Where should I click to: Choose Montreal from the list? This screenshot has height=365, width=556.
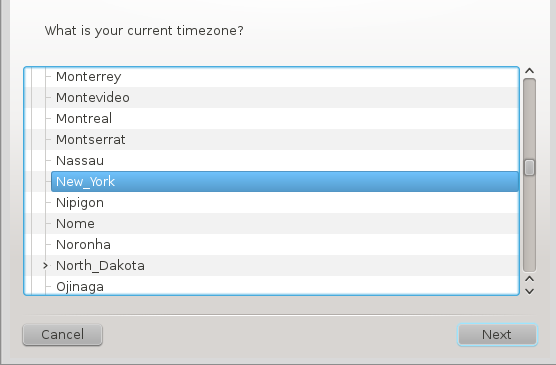pyautogui.click(x=84, y=118)
